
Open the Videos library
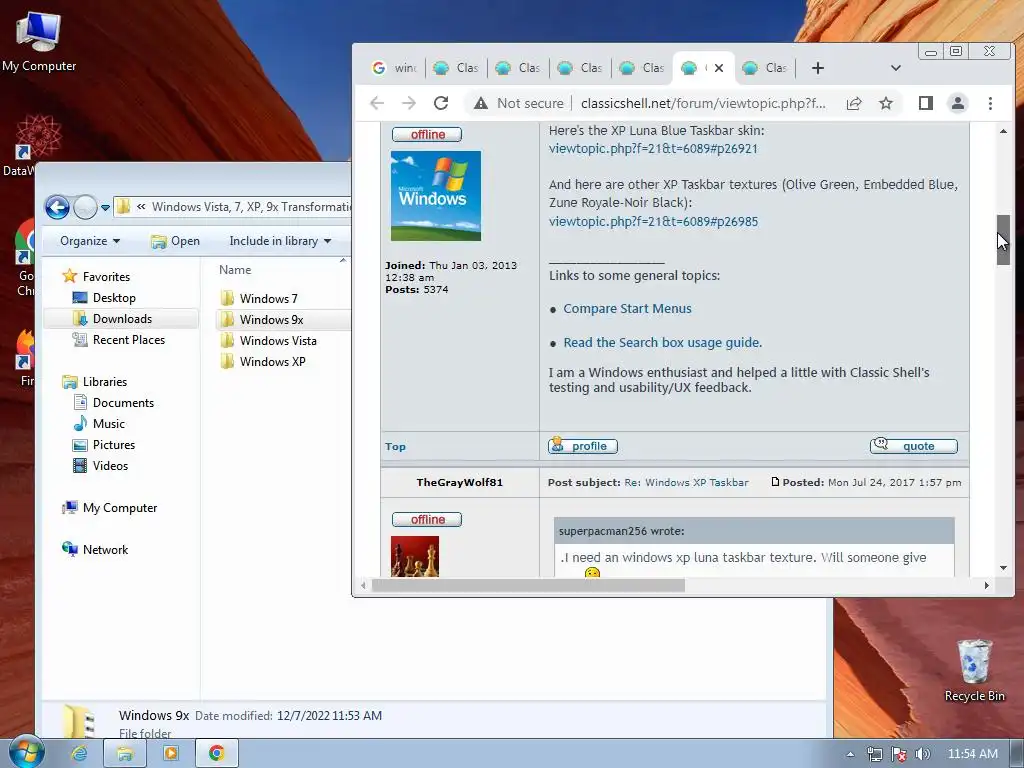click(110, 466)
